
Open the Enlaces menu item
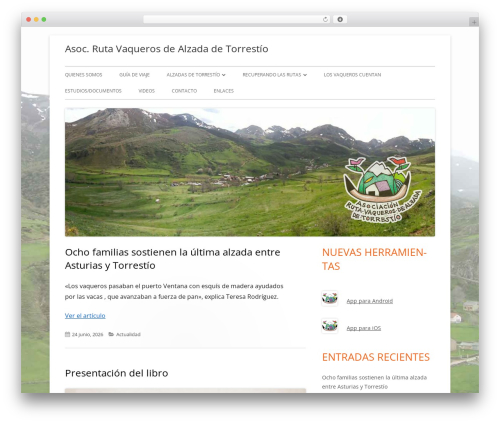coord(224,91)
